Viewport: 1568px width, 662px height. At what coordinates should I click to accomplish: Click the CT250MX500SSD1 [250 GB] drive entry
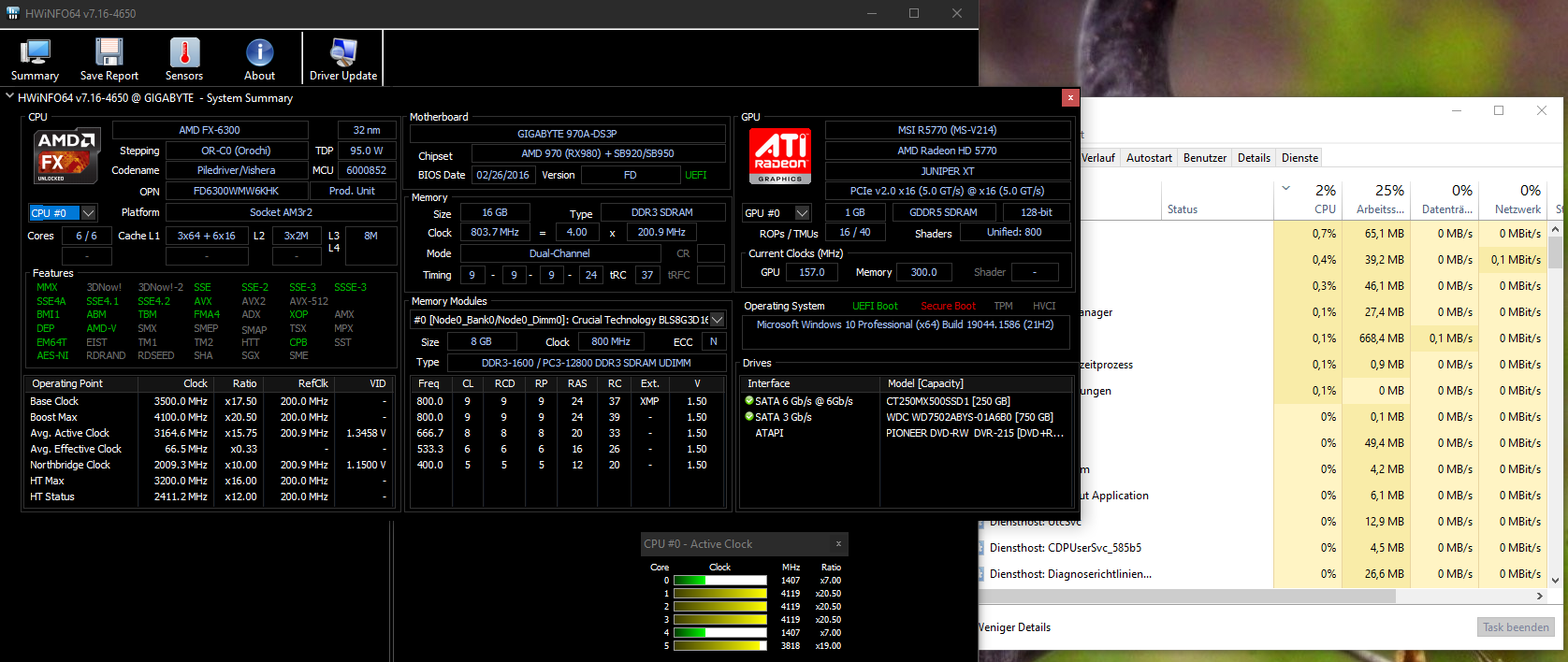(x=948, y=401)
